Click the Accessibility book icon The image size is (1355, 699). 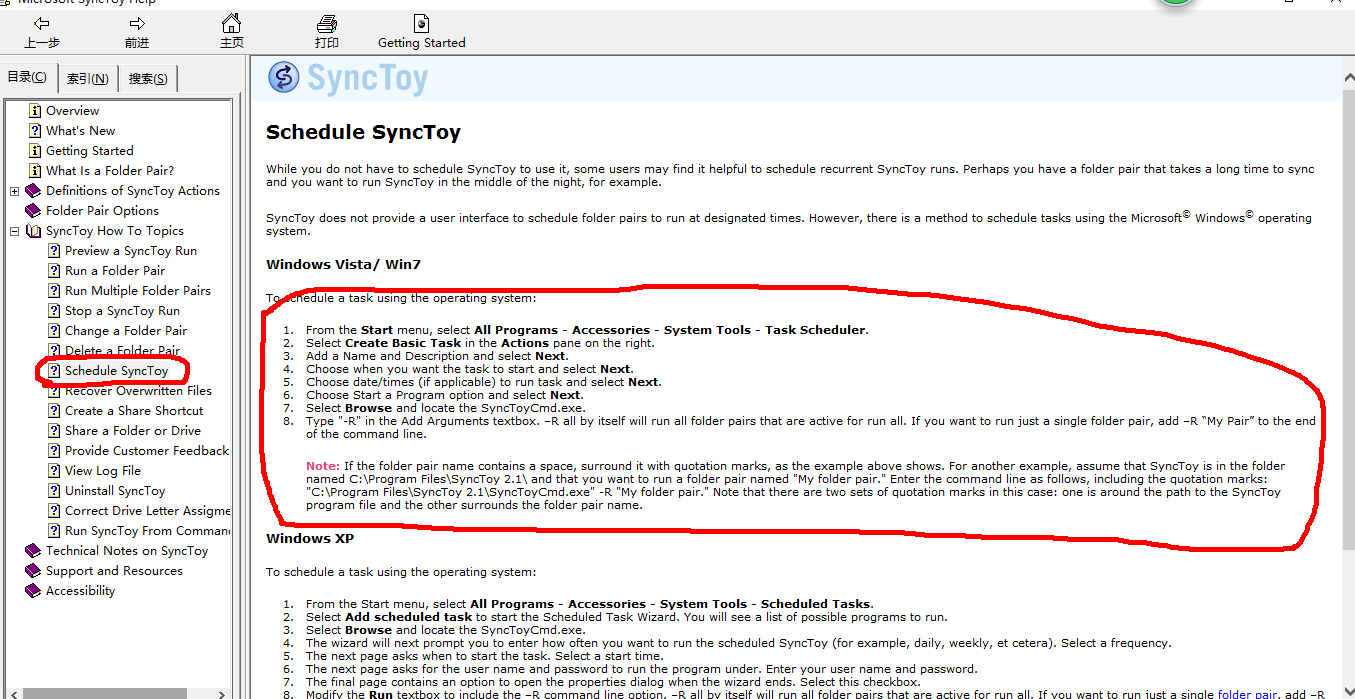pos(33,591)
